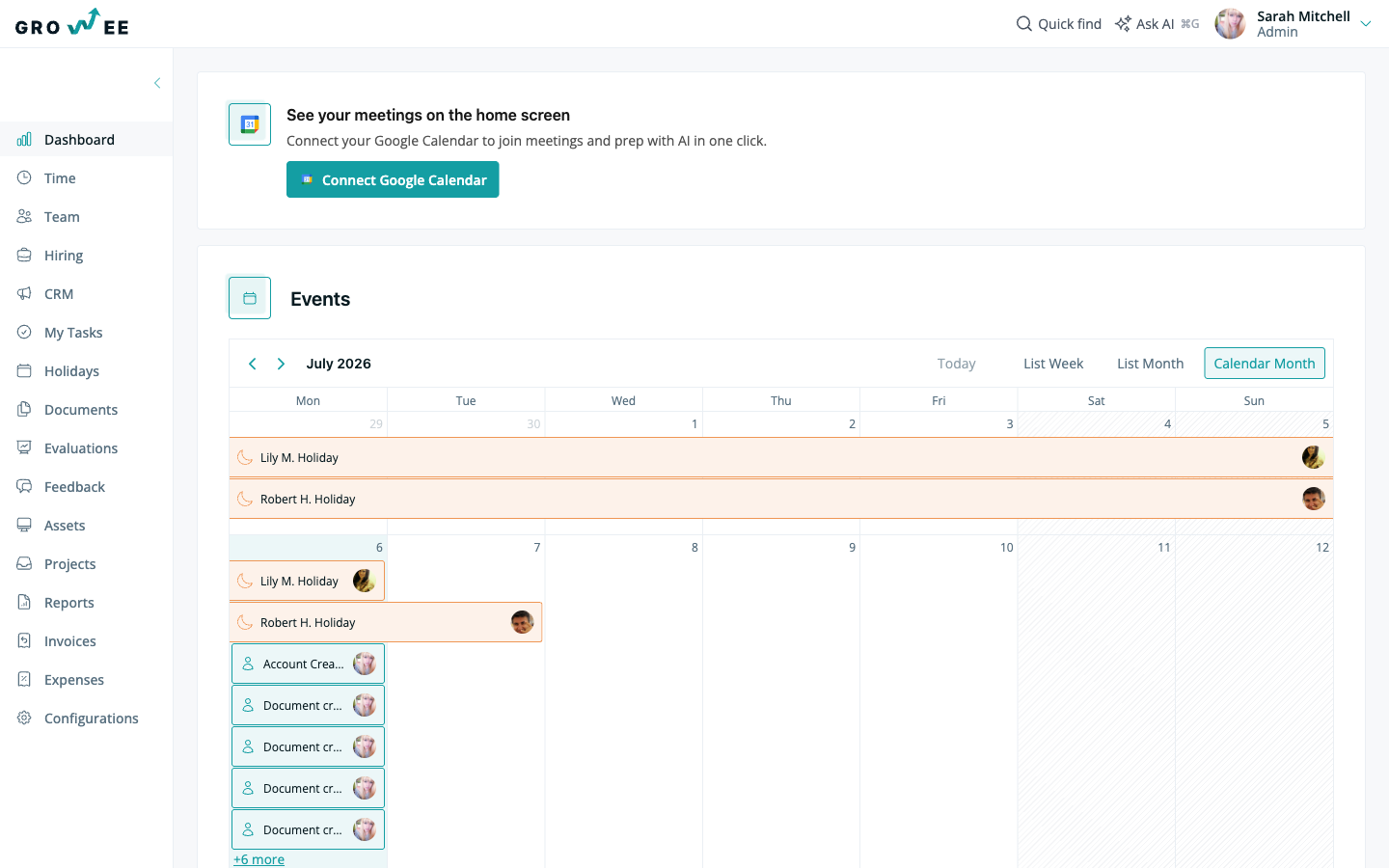Click the Events calendar icon tile

point(250,298)
